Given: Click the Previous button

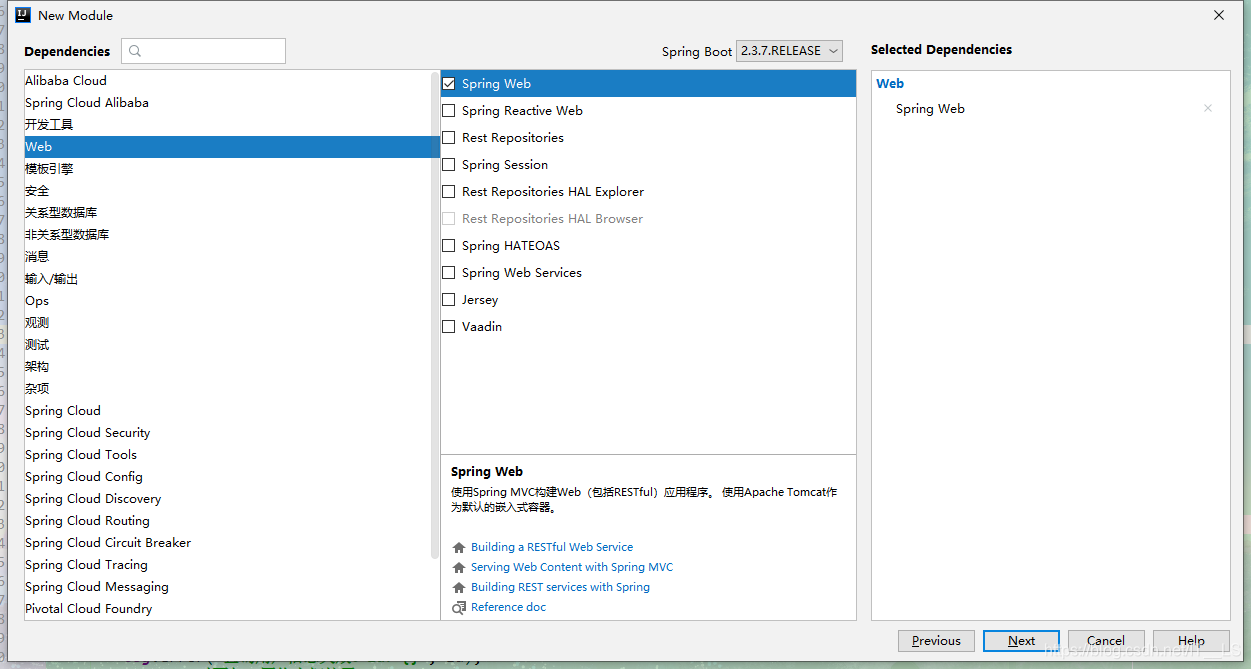Looking at the screenshot, I should 936,641.
